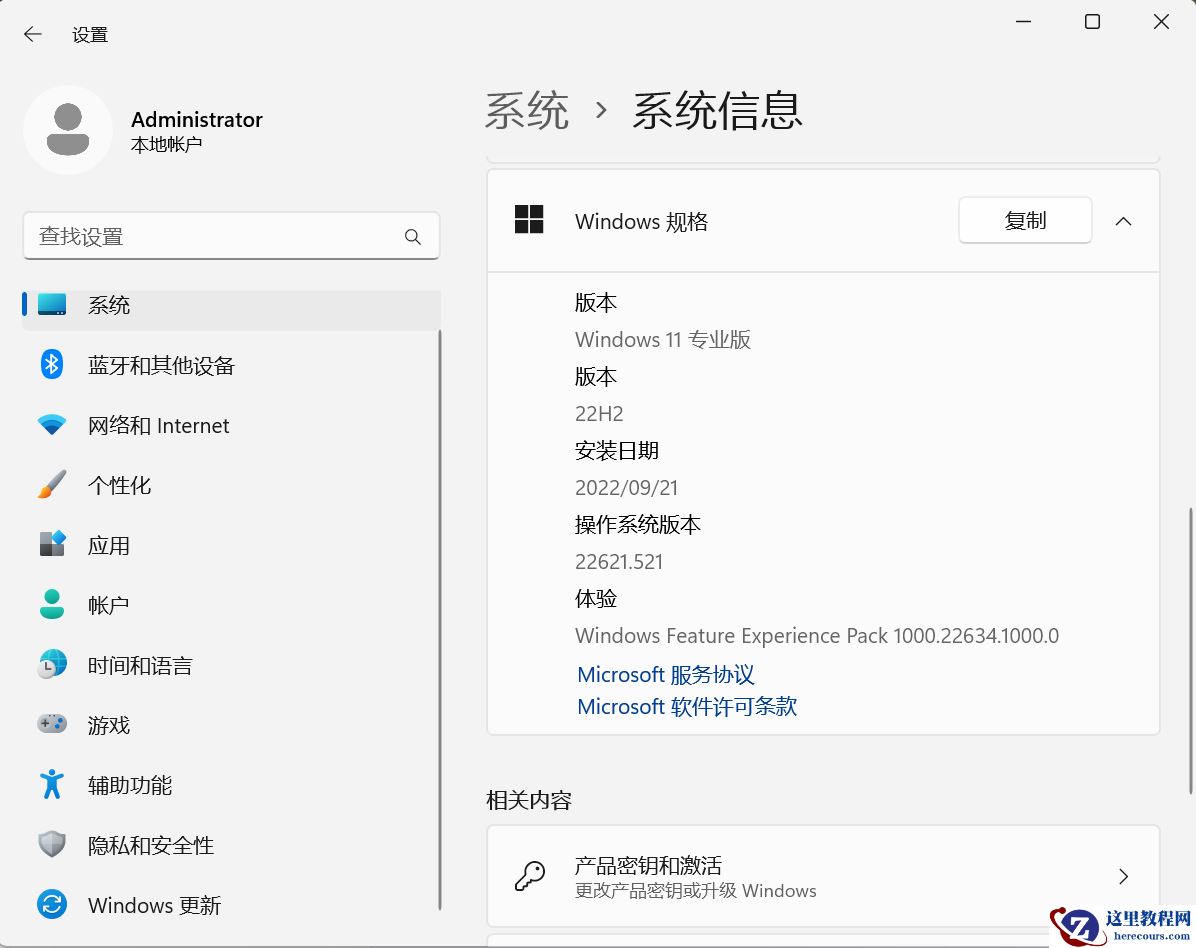The image size is (1196, 948).
Task: Open the search magnifier in 查找设置
Action: coord(413,236)
